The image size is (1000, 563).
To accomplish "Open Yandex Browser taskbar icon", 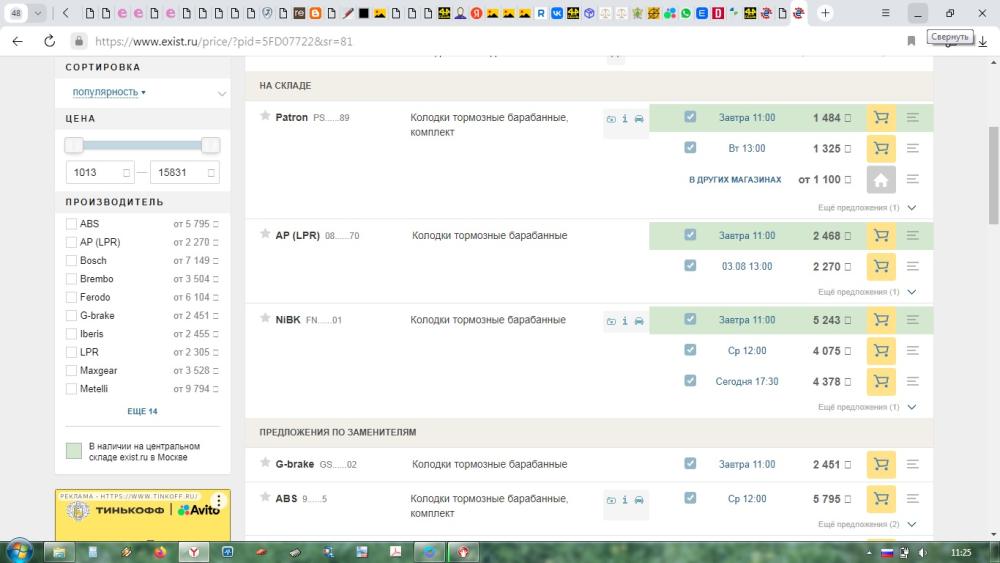I will click(x=193, y=552).
